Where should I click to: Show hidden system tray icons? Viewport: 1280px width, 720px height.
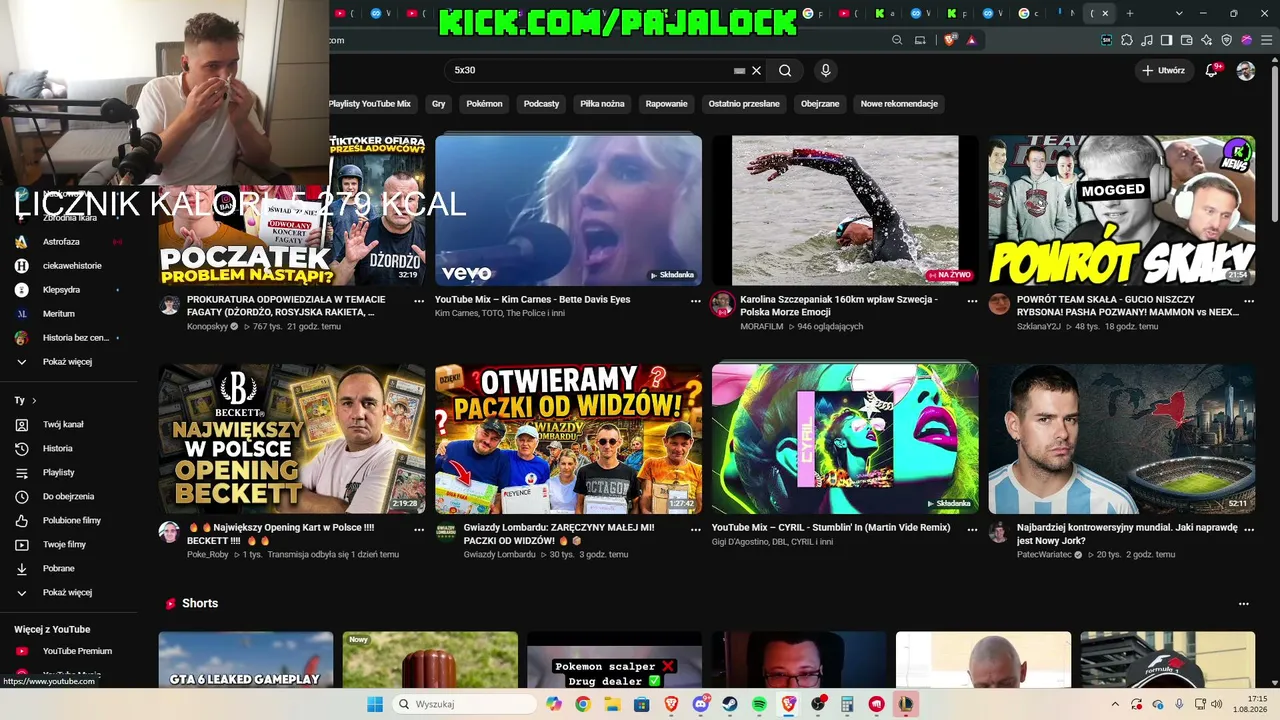[1115, 704]
